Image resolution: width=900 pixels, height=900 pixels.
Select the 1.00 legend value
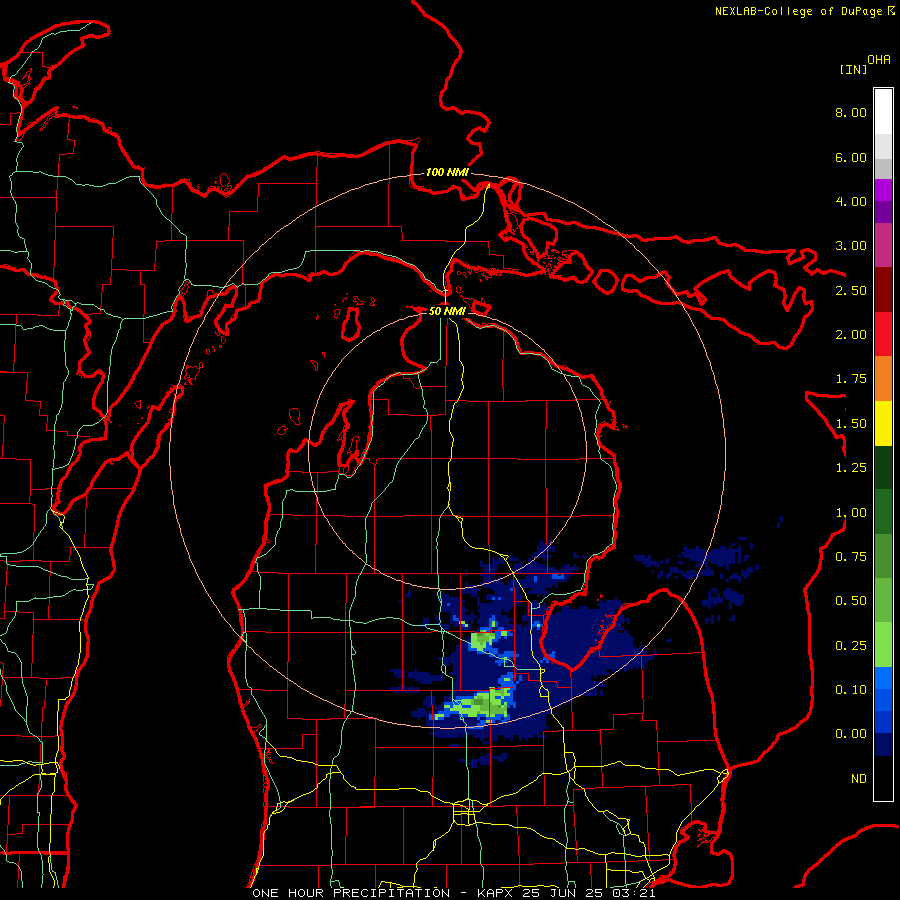[851, 513]
